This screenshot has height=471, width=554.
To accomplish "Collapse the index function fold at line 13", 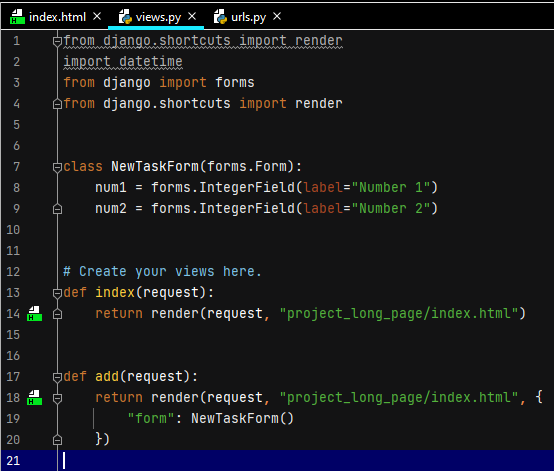I will (x=57, y=293).
